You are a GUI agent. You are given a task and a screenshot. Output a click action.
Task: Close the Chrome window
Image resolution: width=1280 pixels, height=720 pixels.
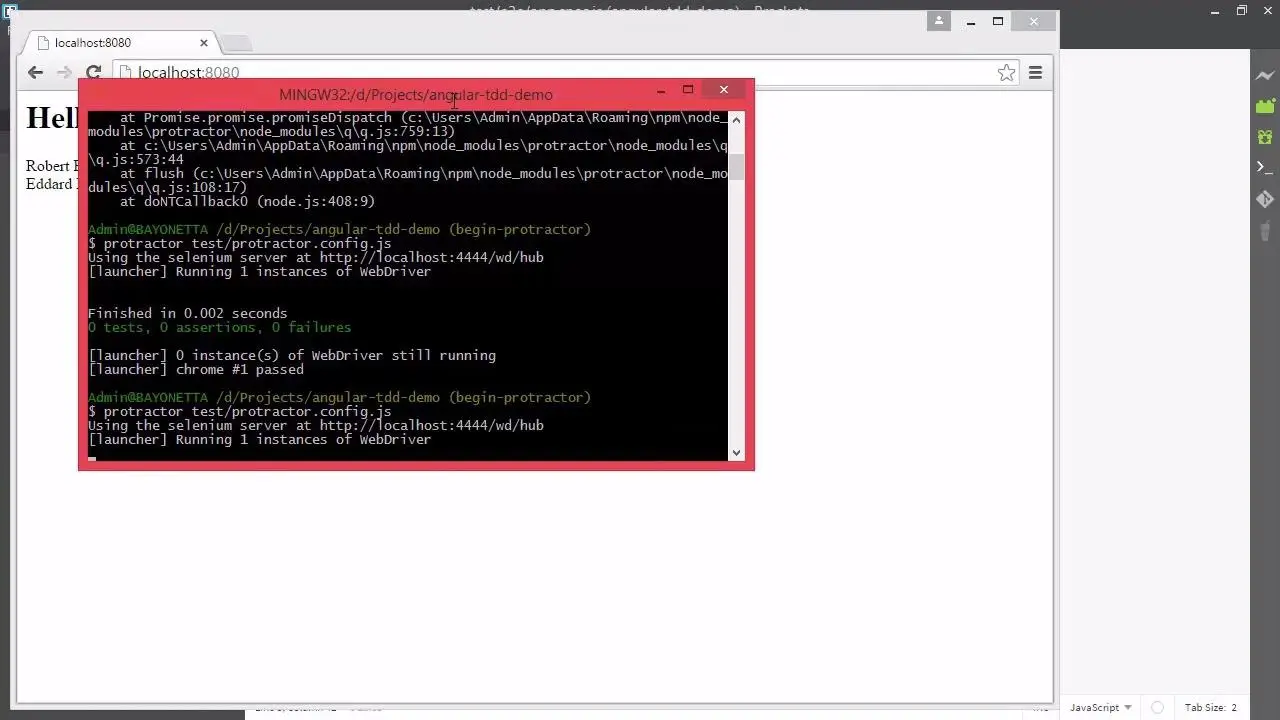[x=1034, y=21]
